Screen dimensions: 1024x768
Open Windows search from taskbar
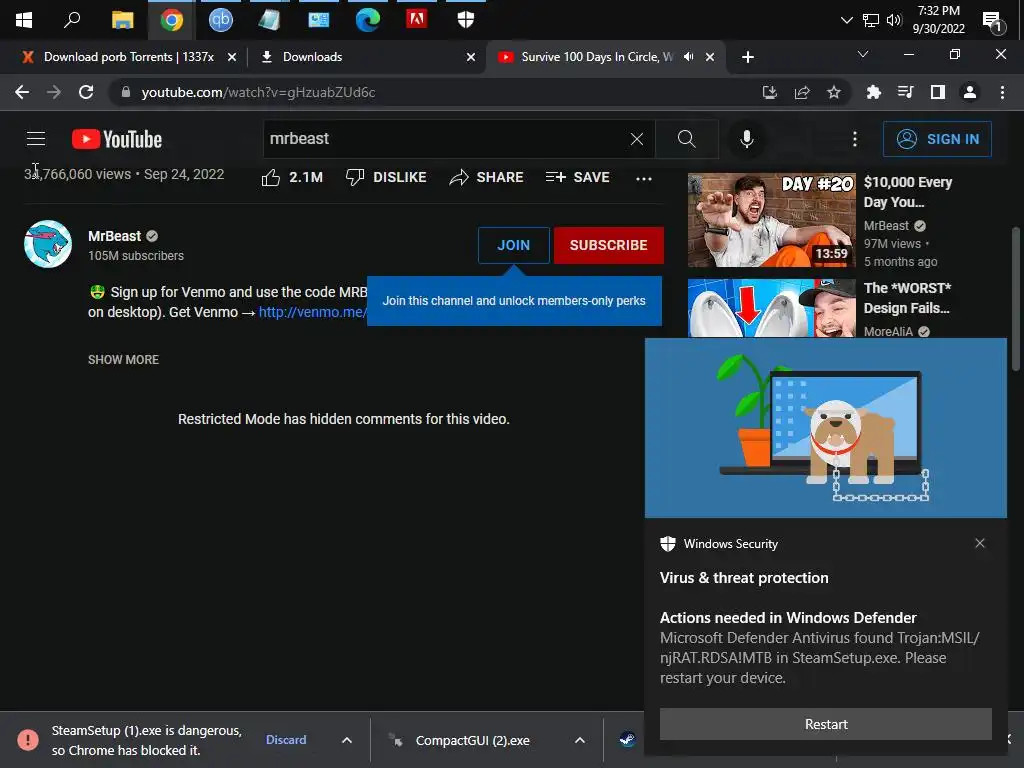click(72, 20)
